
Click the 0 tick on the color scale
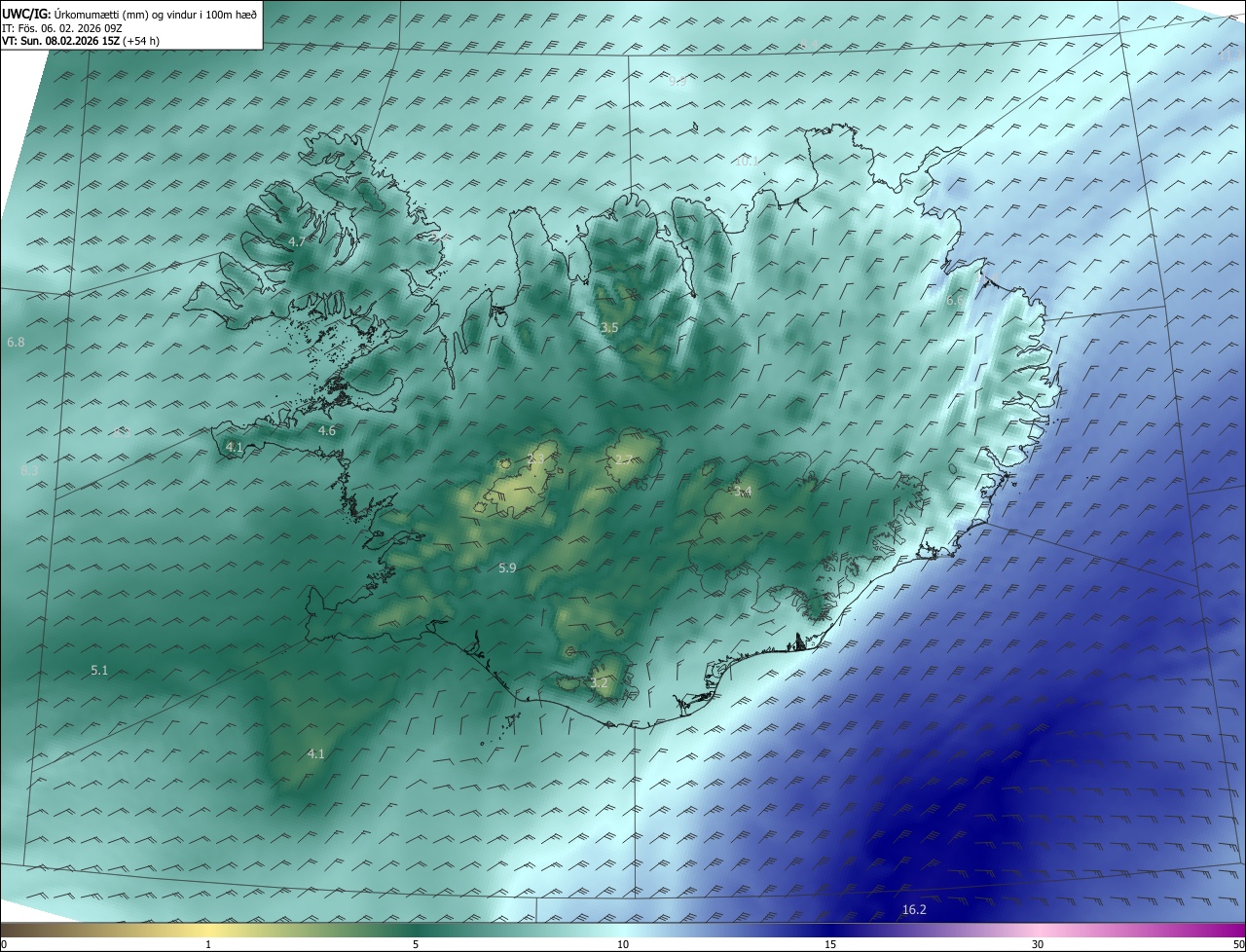(4, 945)
